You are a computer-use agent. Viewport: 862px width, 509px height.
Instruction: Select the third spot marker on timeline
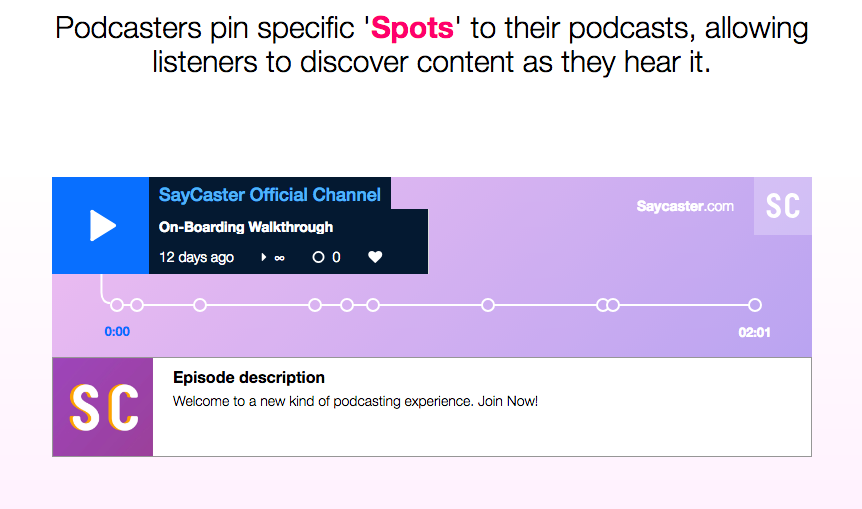(x=200, y=305)
